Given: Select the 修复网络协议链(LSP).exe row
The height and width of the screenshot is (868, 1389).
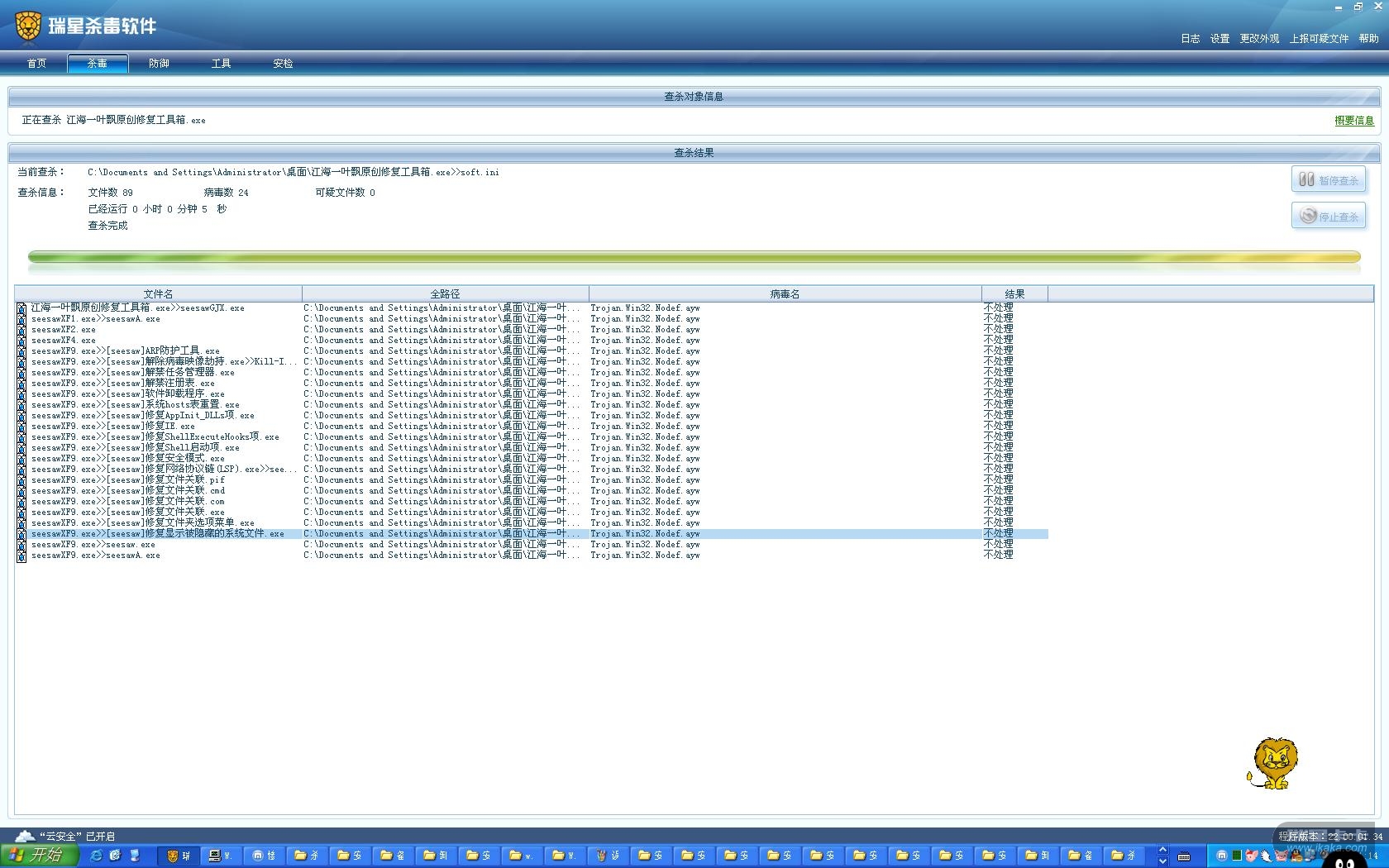Looking at the screenshot, I should (x=532, y=469).
